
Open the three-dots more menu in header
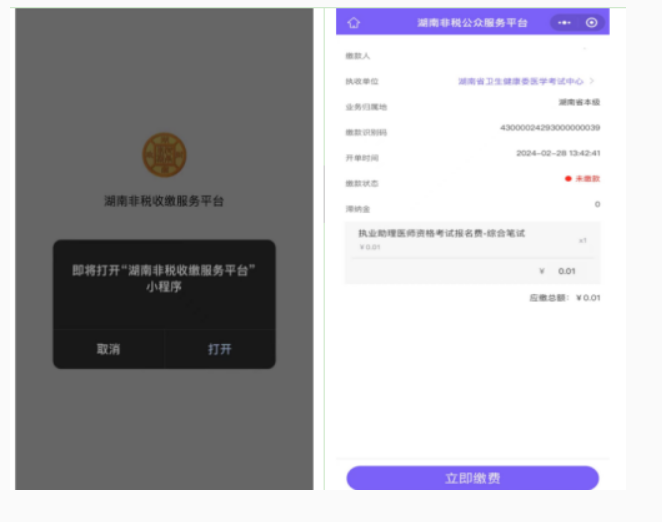coord(565,23)
